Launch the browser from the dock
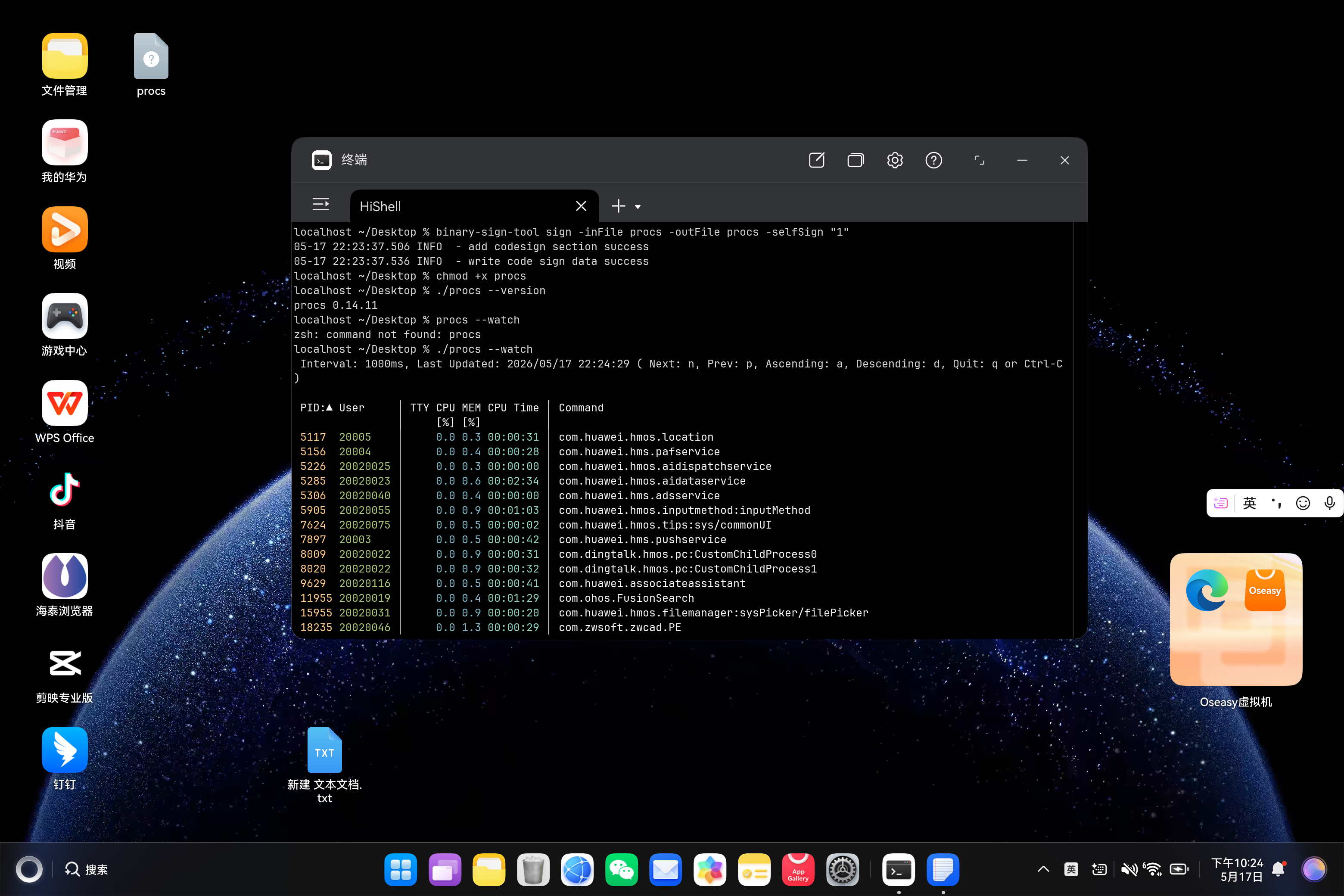This screenshot has width=1344, height=896. coord(577,870)
